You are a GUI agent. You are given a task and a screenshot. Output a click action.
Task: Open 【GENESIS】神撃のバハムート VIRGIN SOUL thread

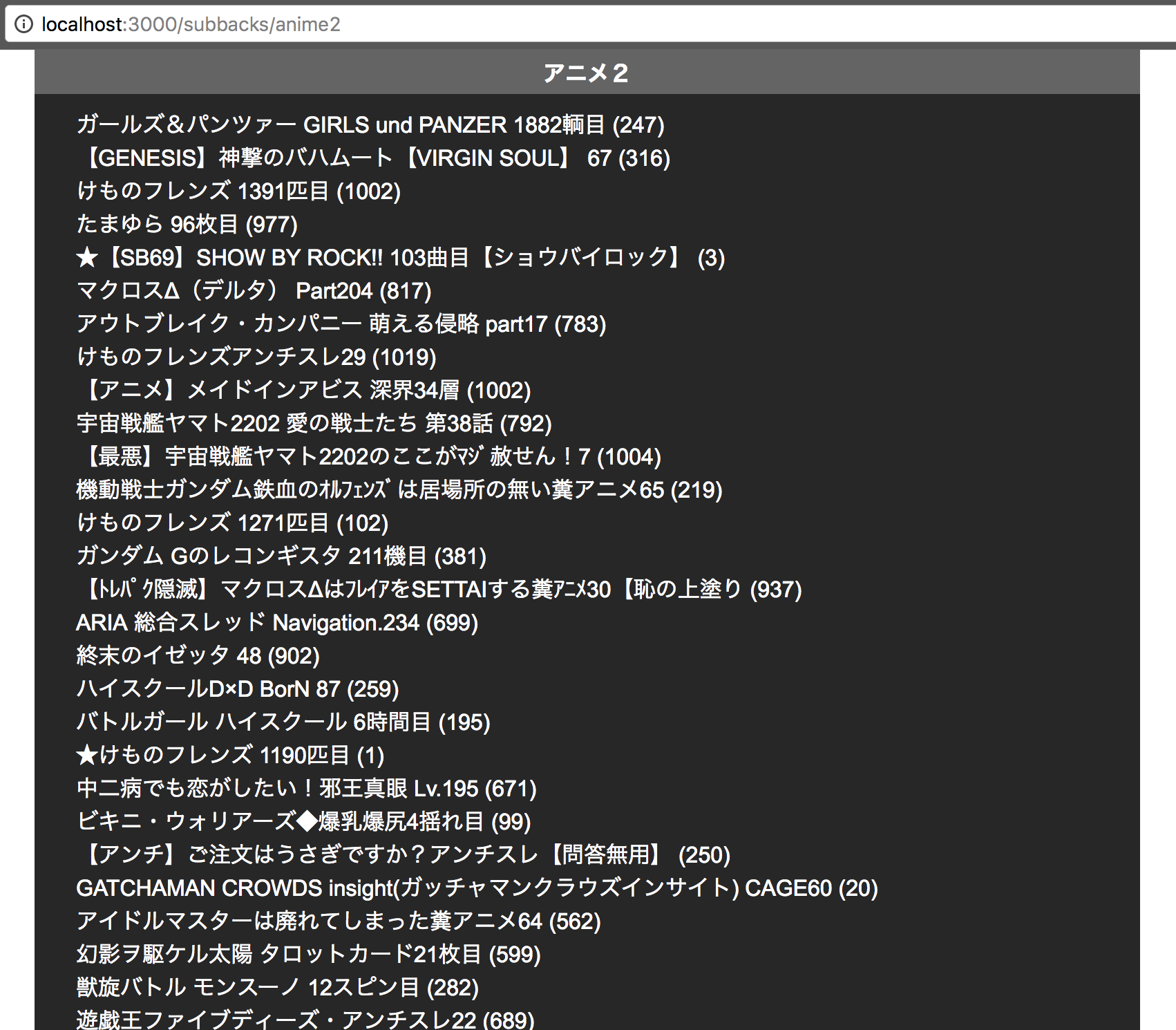click(x=373, y=158)
